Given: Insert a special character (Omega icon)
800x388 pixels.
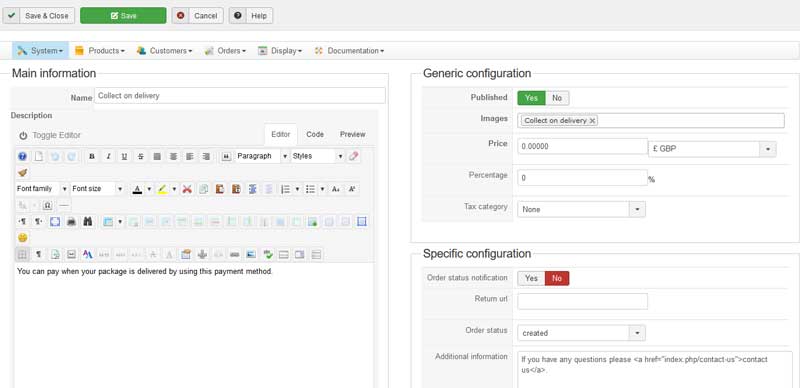Looking at the screenshot, I should pyautogui.click(x=47, y=205).
